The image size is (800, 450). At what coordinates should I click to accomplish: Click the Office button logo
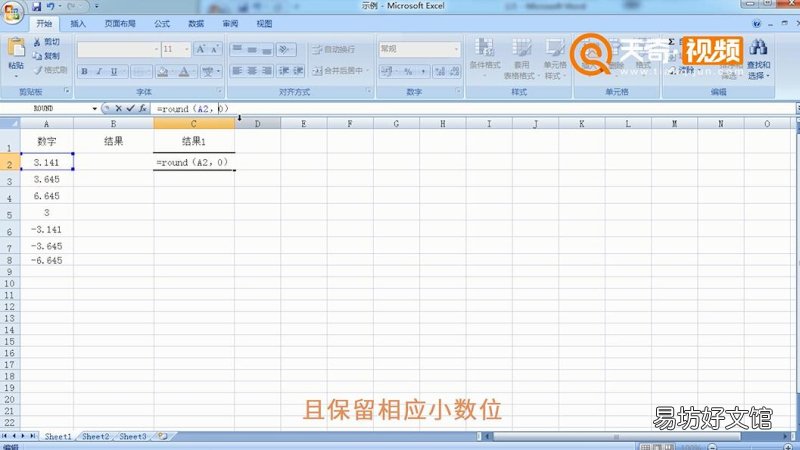pyautogui.click(x=12, y=12)
